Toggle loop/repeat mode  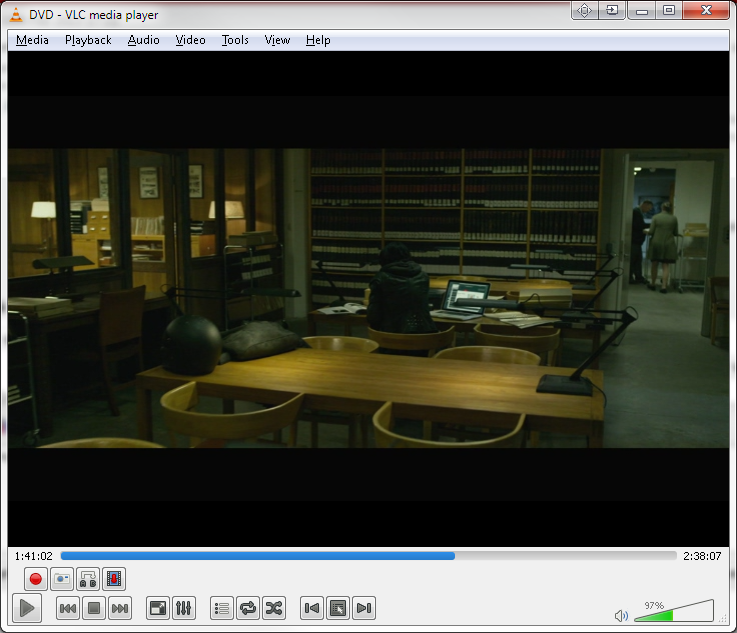248,609
